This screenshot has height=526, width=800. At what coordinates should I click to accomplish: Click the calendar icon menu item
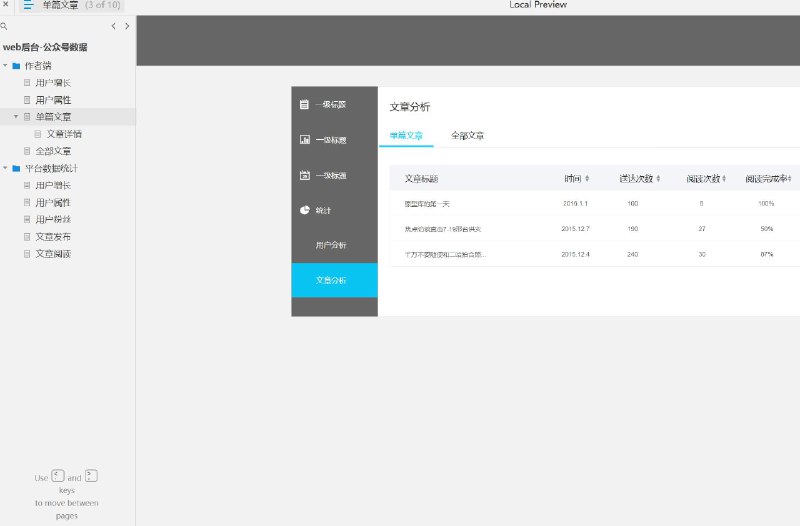point(305,175)
